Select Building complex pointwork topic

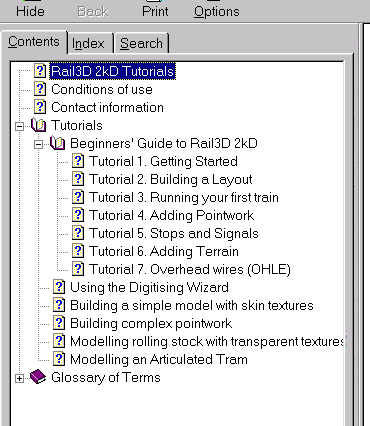(x=151, y=323)
